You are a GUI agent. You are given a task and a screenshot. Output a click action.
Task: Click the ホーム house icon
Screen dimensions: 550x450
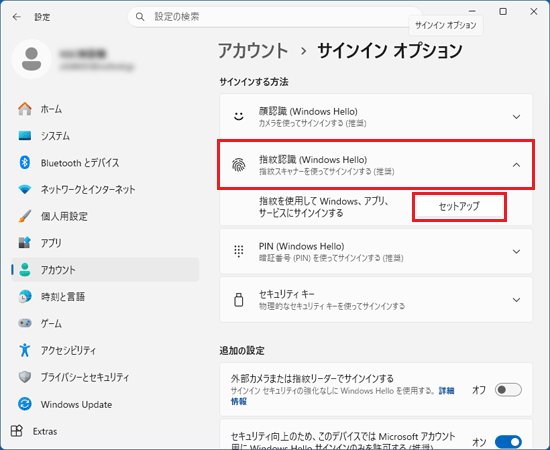(x=25, y=109)
